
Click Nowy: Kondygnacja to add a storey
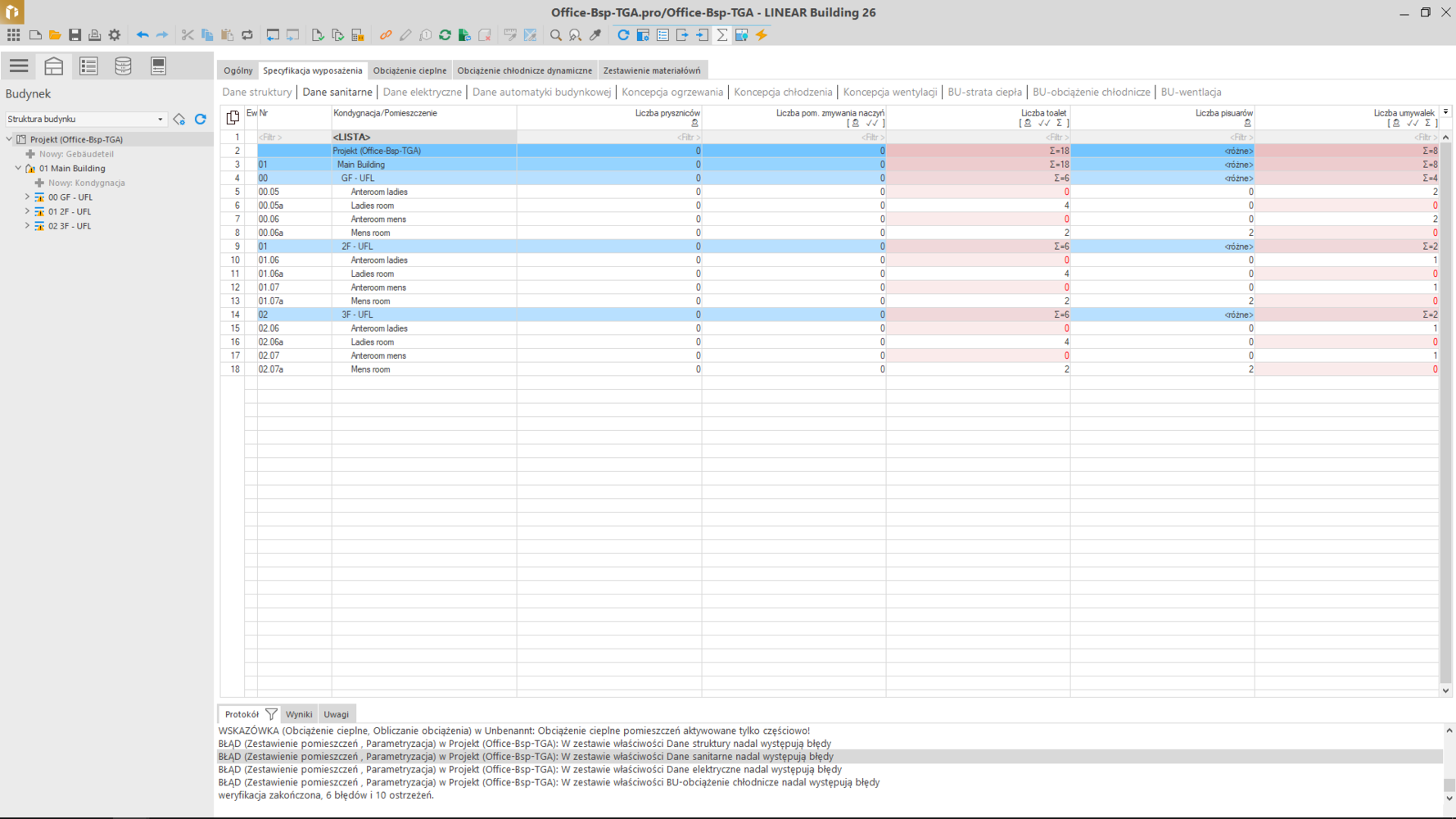(x=86, y=183)
